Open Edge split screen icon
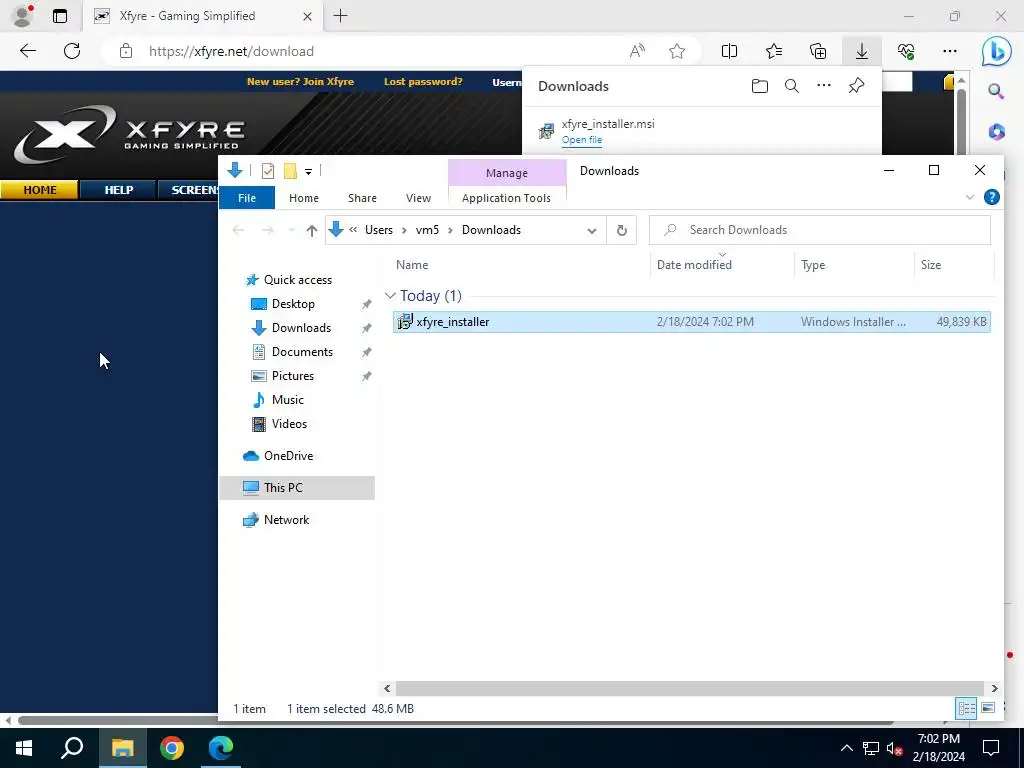The image size is (1024, 768). point(729,51)
